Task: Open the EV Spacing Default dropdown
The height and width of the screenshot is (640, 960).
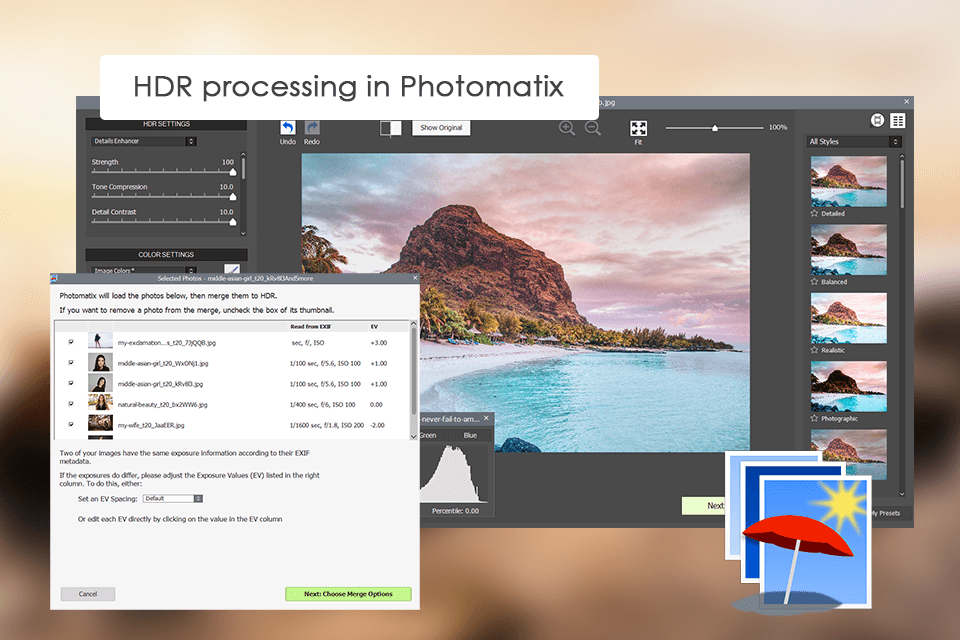Action: [x=173, y=499]
